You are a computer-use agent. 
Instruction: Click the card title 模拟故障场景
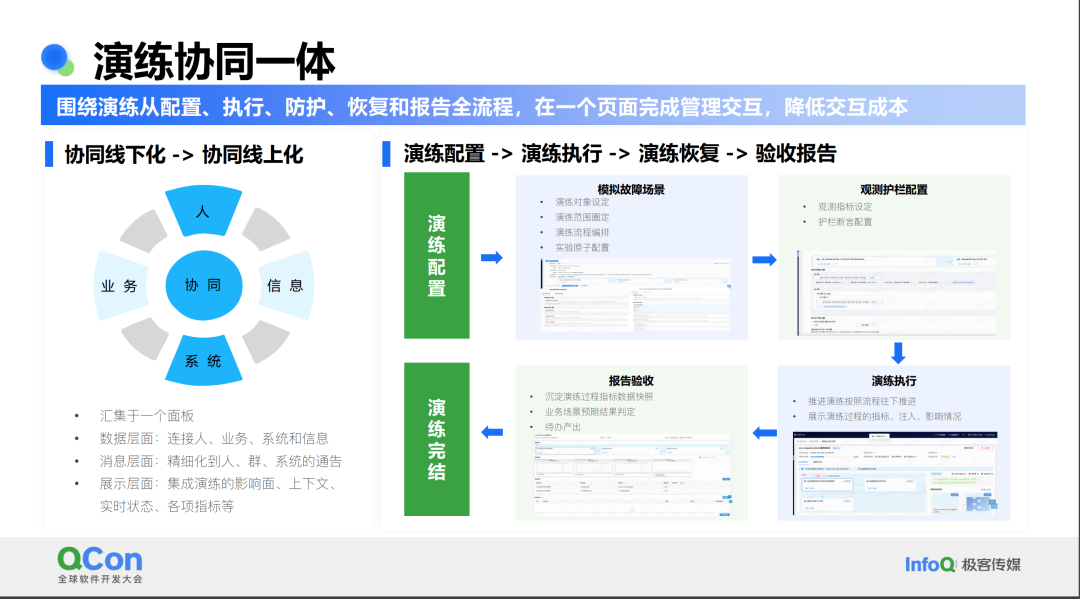point(631,189)
